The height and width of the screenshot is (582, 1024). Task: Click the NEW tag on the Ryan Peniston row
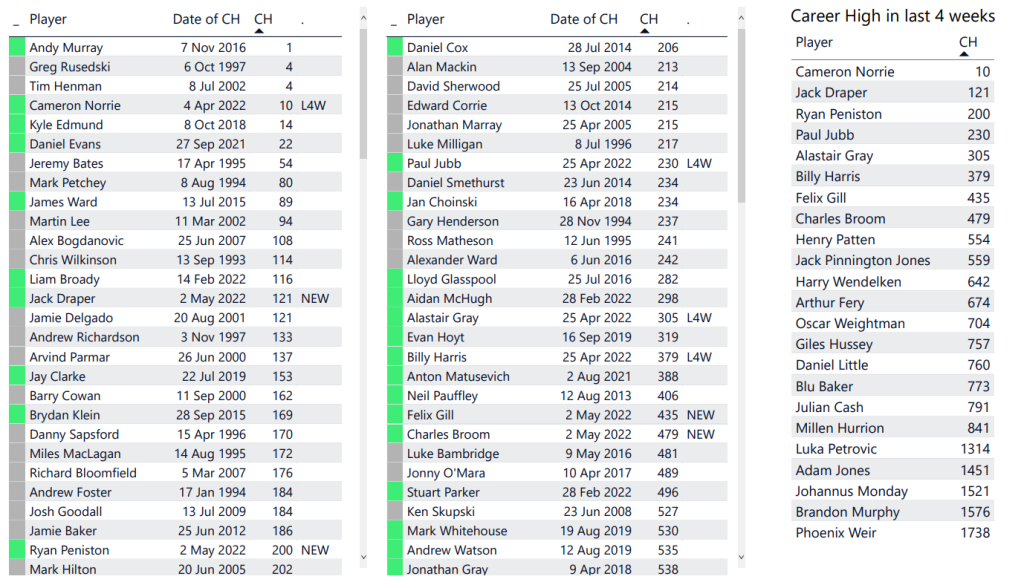pos(314,550)
